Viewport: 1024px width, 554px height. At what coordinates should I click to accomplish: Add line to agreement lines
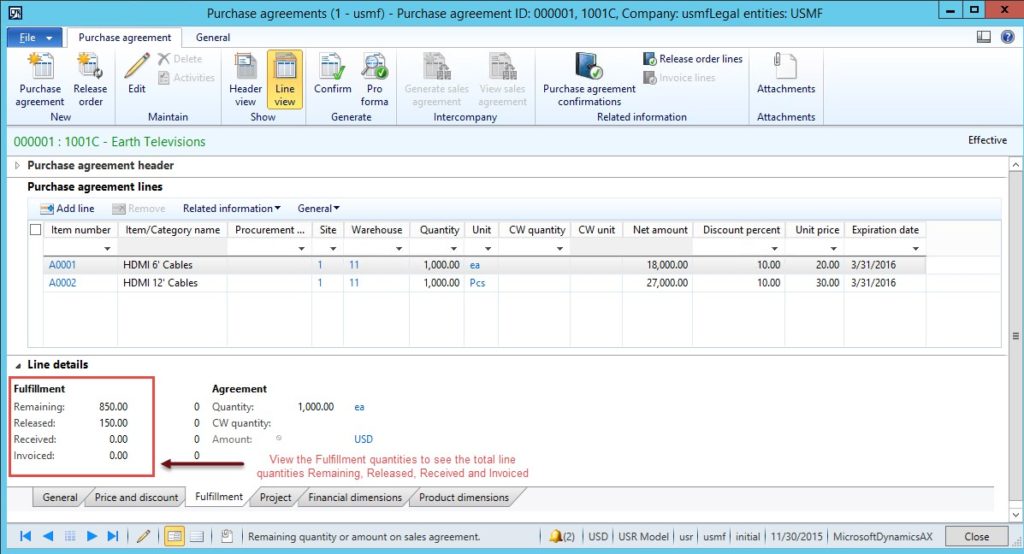67,208
